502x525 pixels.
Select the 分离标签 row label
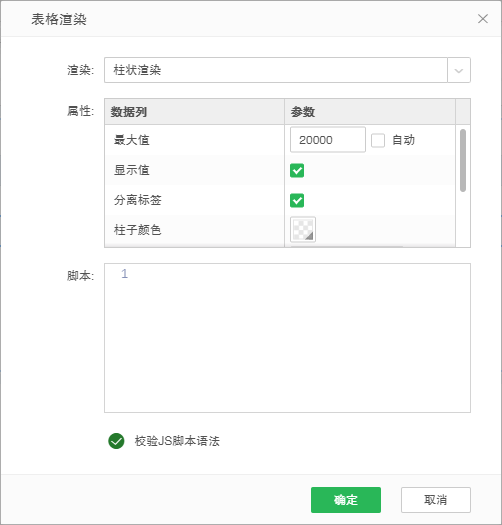pyautogui.click(x=138, y=200)
